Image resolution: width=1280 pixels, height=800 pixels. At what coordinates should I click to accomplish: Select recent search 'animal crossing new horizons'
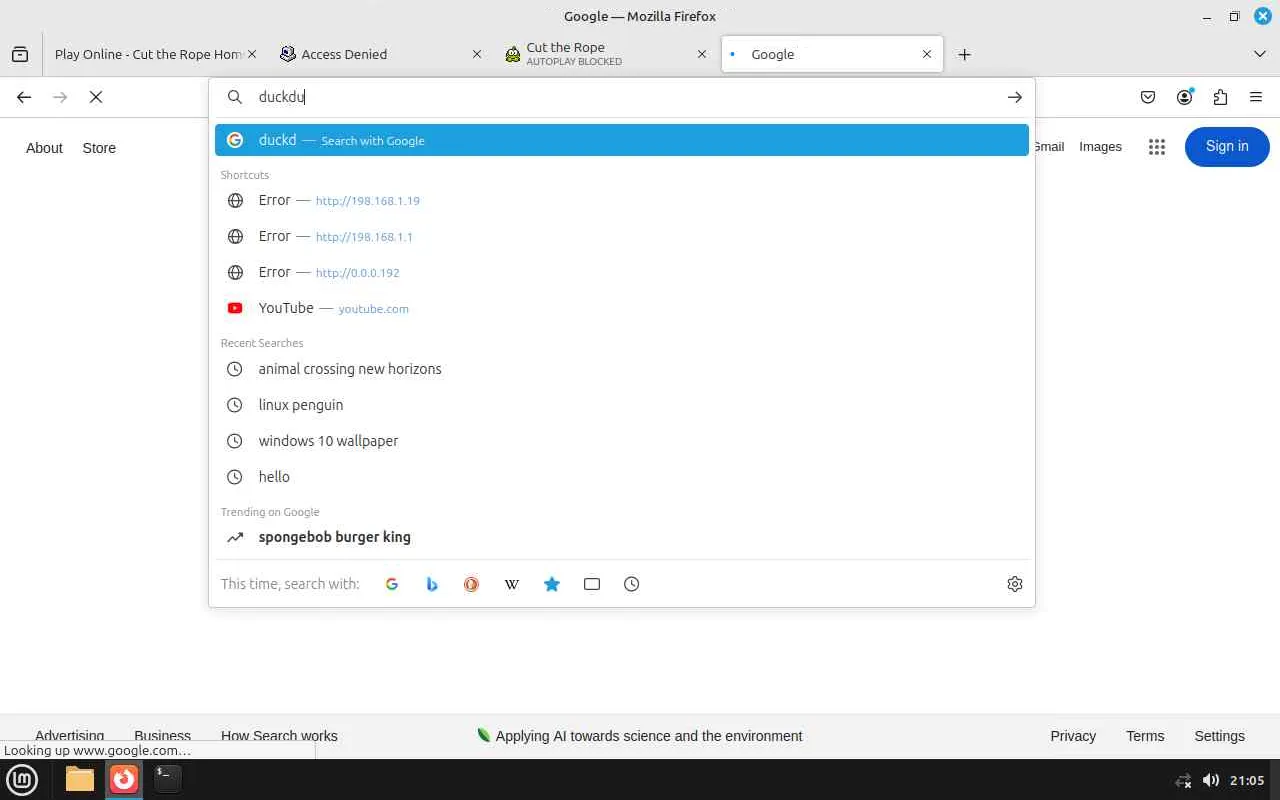pos(622,369)
